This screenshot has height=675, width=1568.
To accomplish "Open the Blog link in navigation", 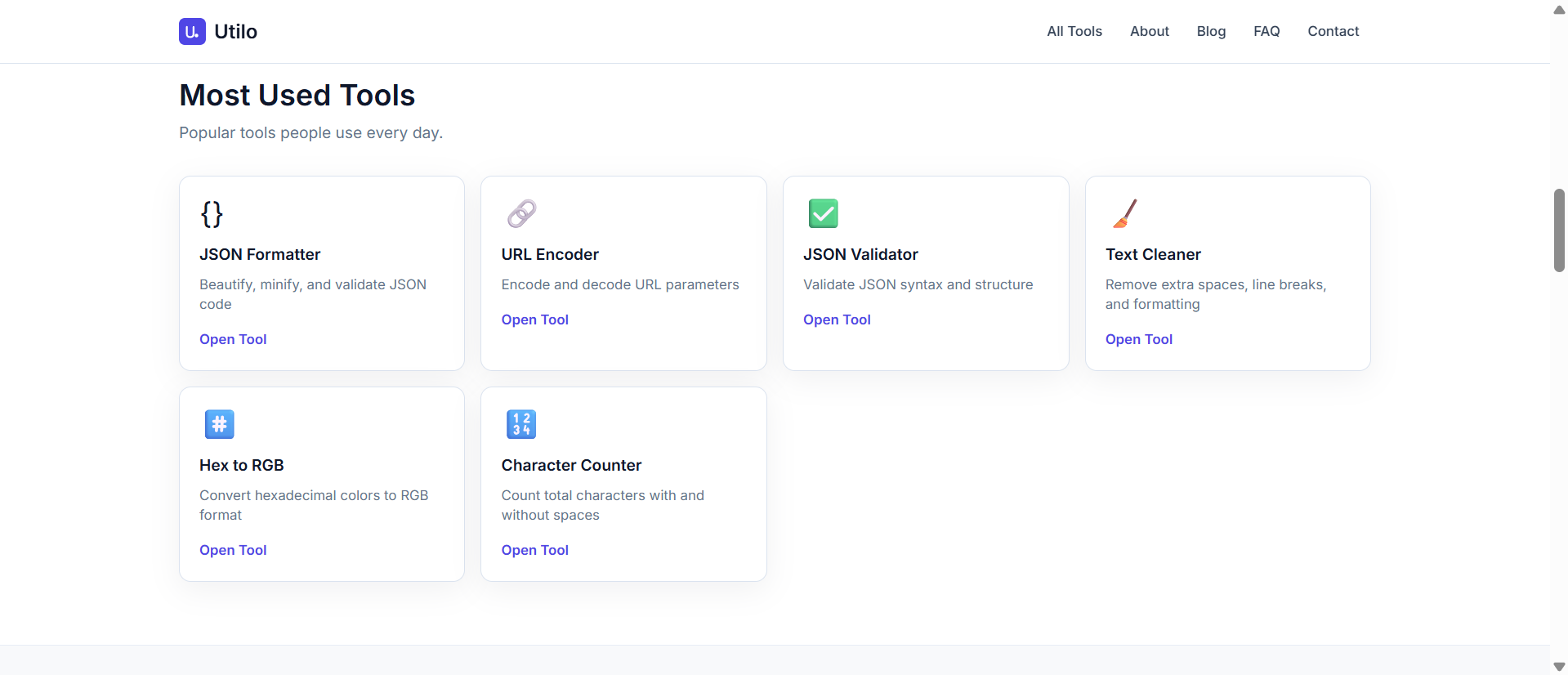I will [1211, 31].
